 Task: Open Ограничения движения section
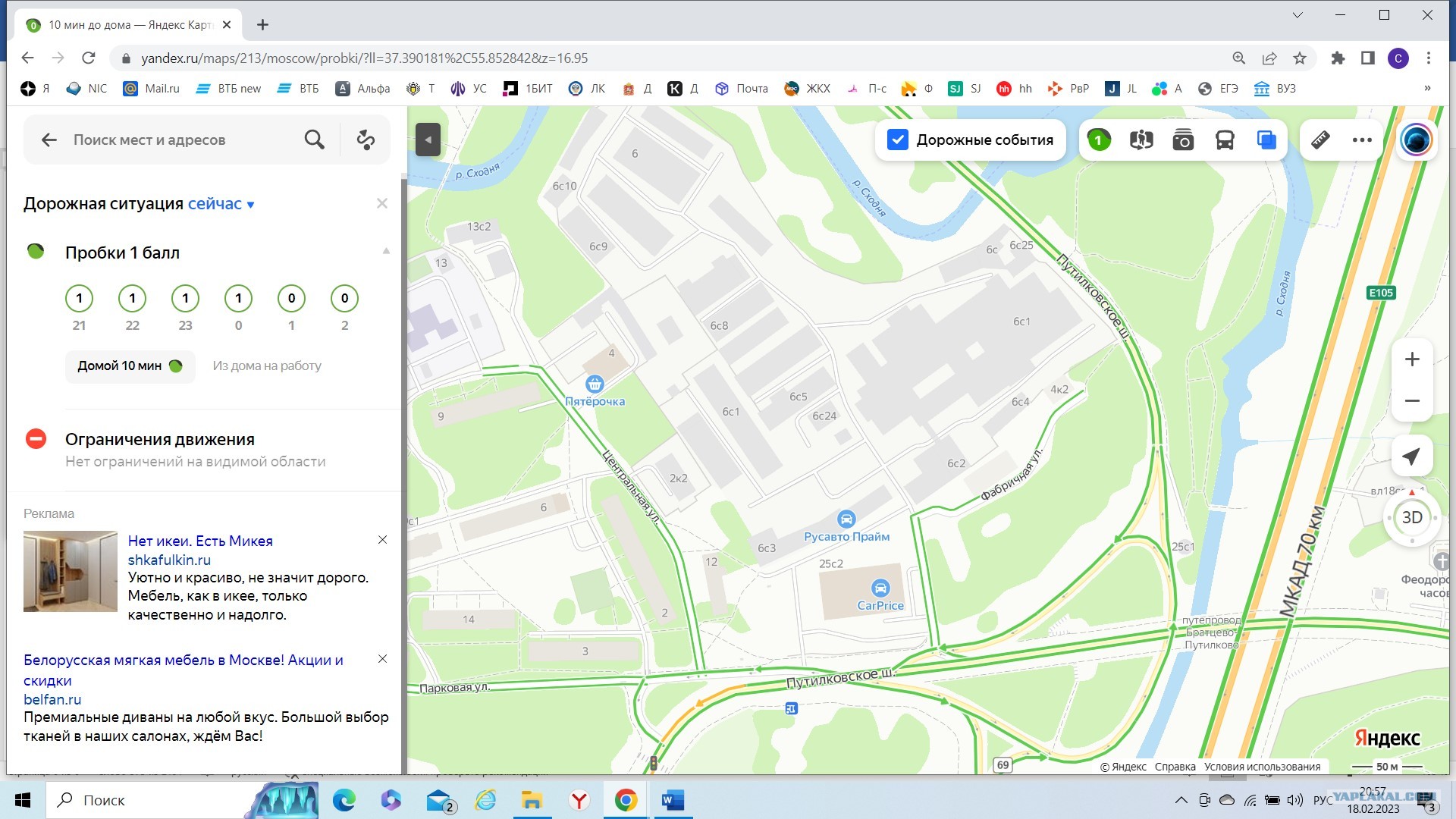(159, 440)
